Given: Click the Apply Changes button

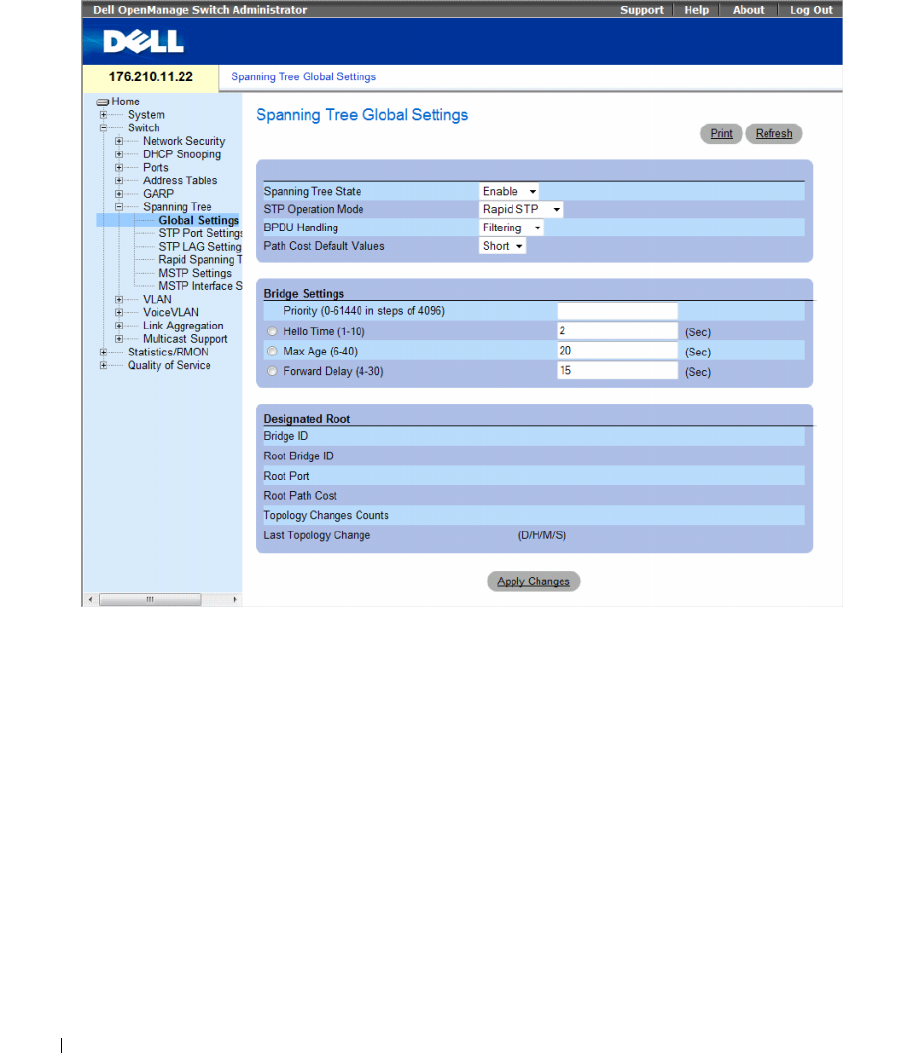Looking at the screenshot, I should 533,582.
